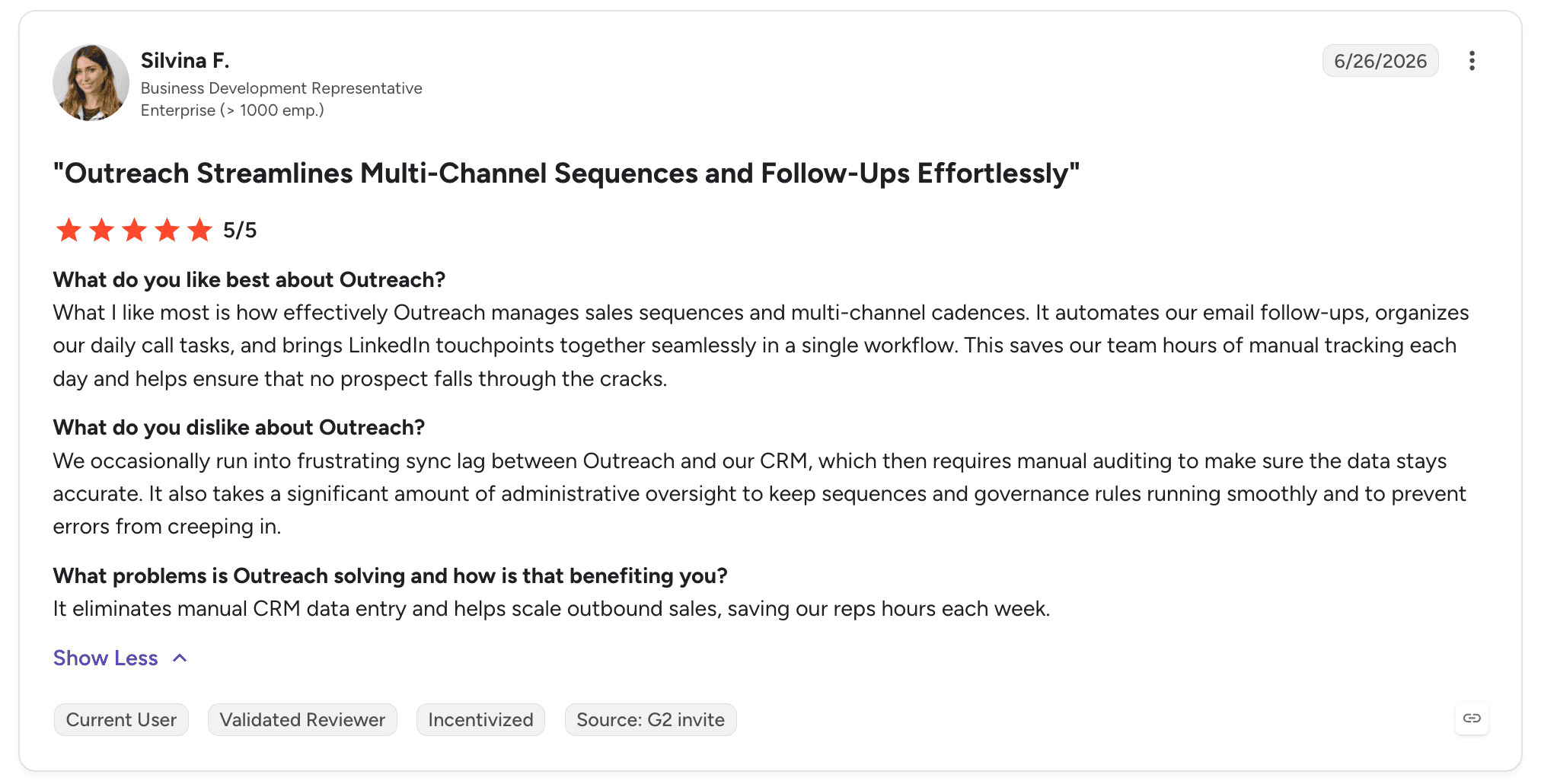Image resolution: width=1541 pixels, height=784 pixels.
Task: Click the first rating star
Action: point(69,229)
